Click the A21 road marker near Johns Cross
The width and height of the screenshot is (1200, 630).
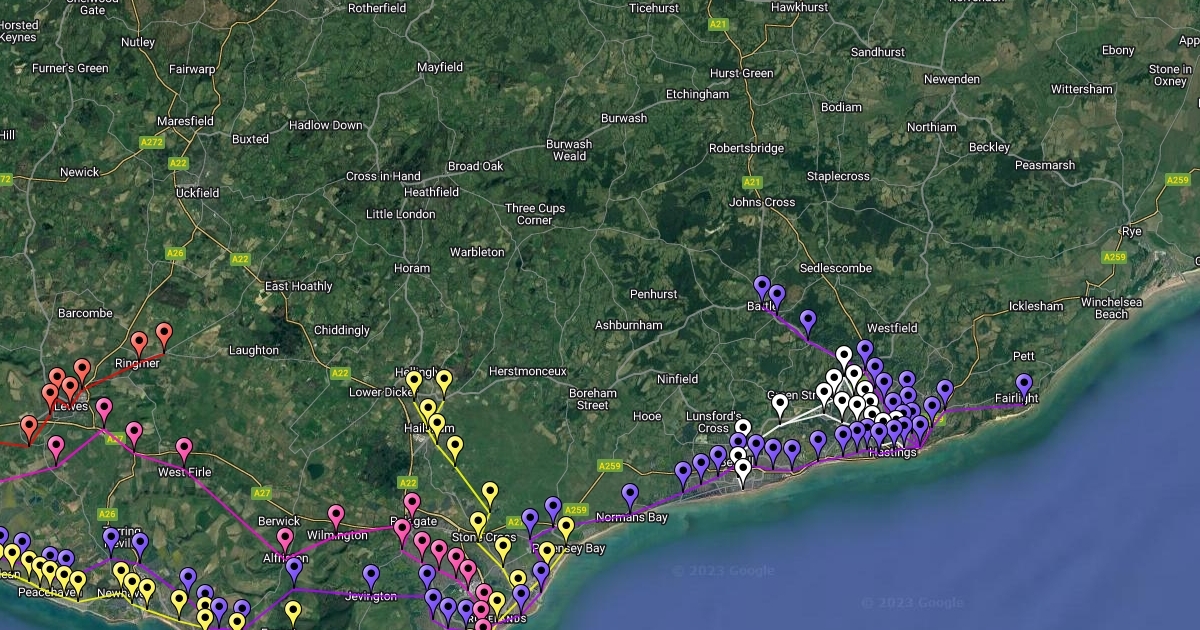[x=752, y=182]
